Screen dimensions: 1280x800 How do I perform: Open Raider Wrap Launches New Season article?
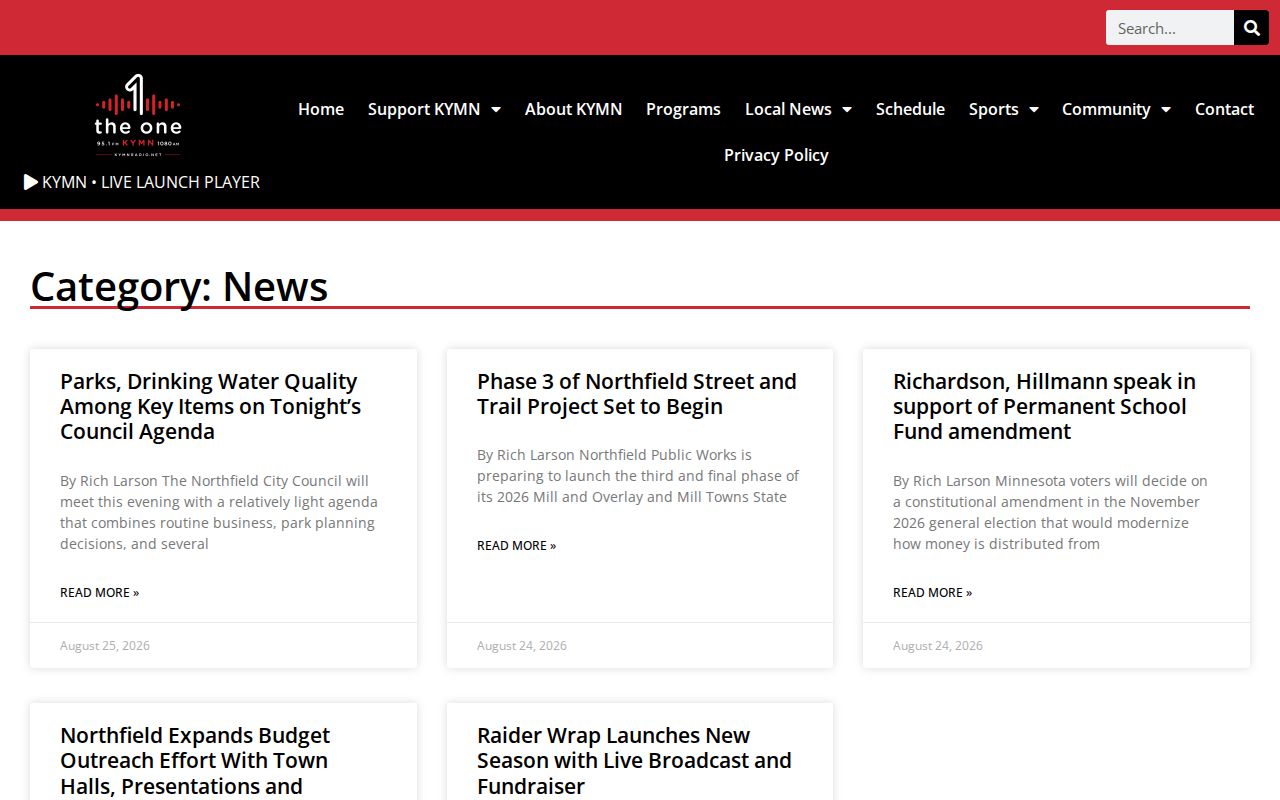tap(634, 760)
